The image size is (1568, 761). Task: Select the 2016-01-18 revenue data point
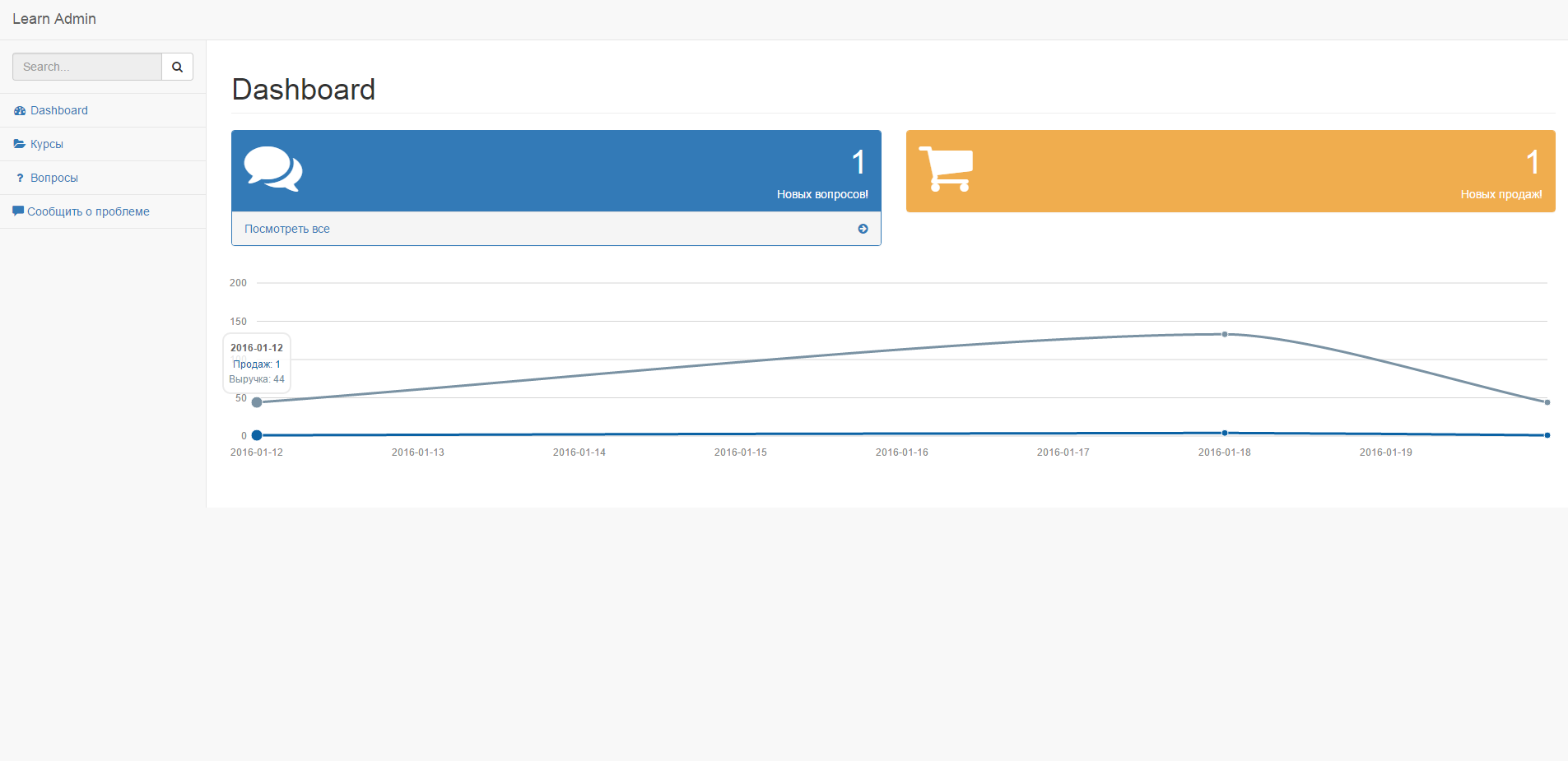point(1225,334)
